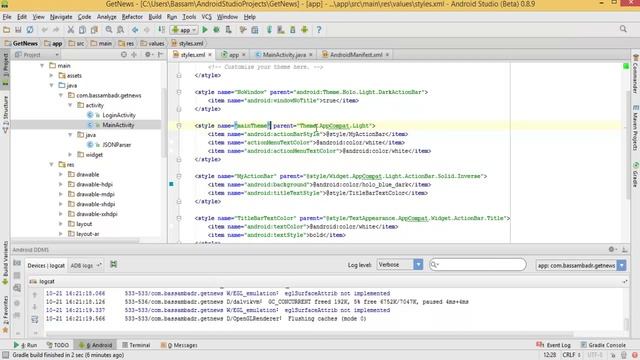
Task: Open the TODO tool window button
Action: [x=58, y=345]
